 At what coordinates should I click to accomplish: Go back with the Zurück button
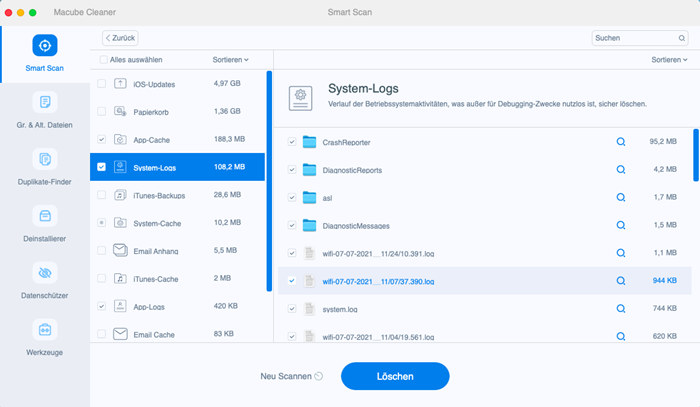[x=120, y=38]
